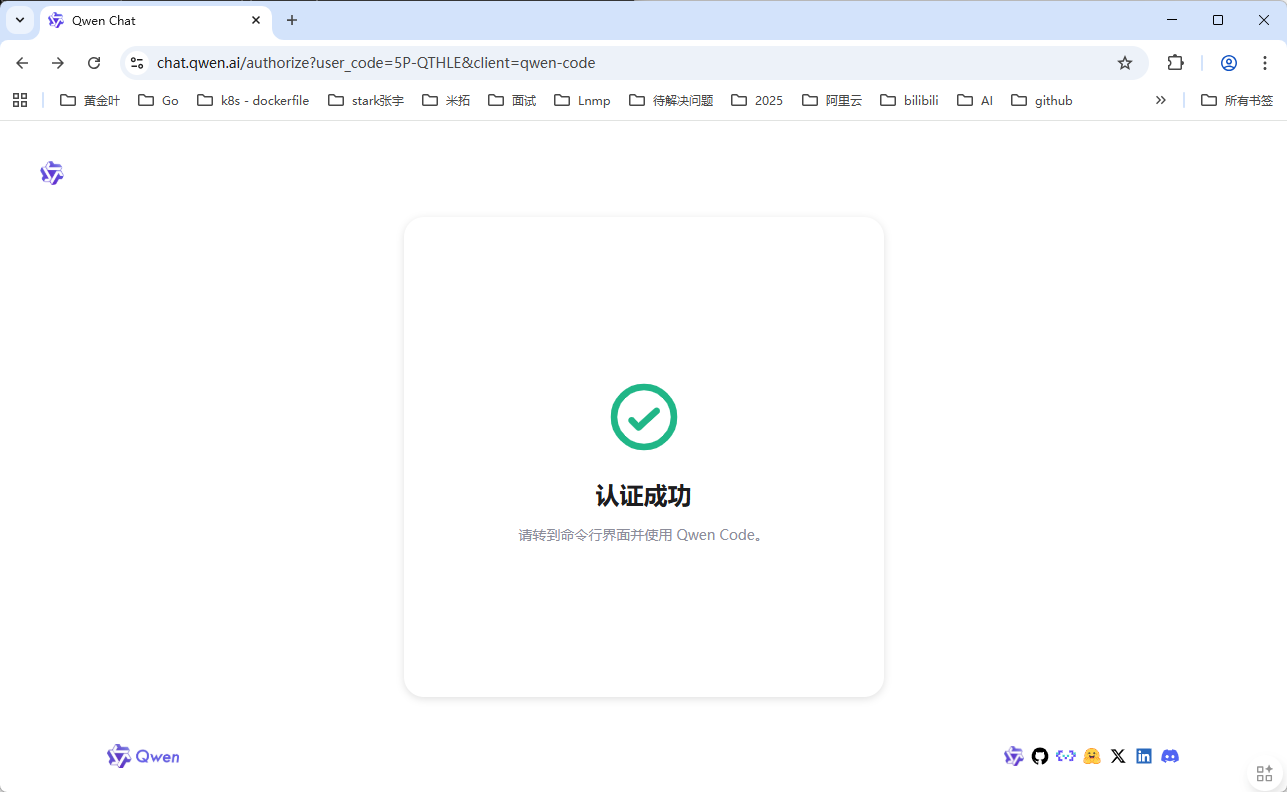View site information icon in address bar

137,63
